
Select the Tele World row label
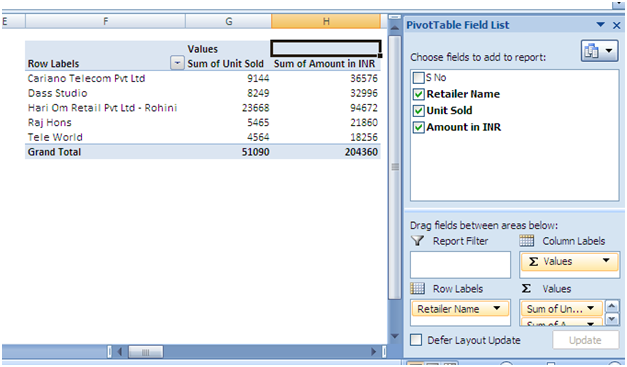55,137
